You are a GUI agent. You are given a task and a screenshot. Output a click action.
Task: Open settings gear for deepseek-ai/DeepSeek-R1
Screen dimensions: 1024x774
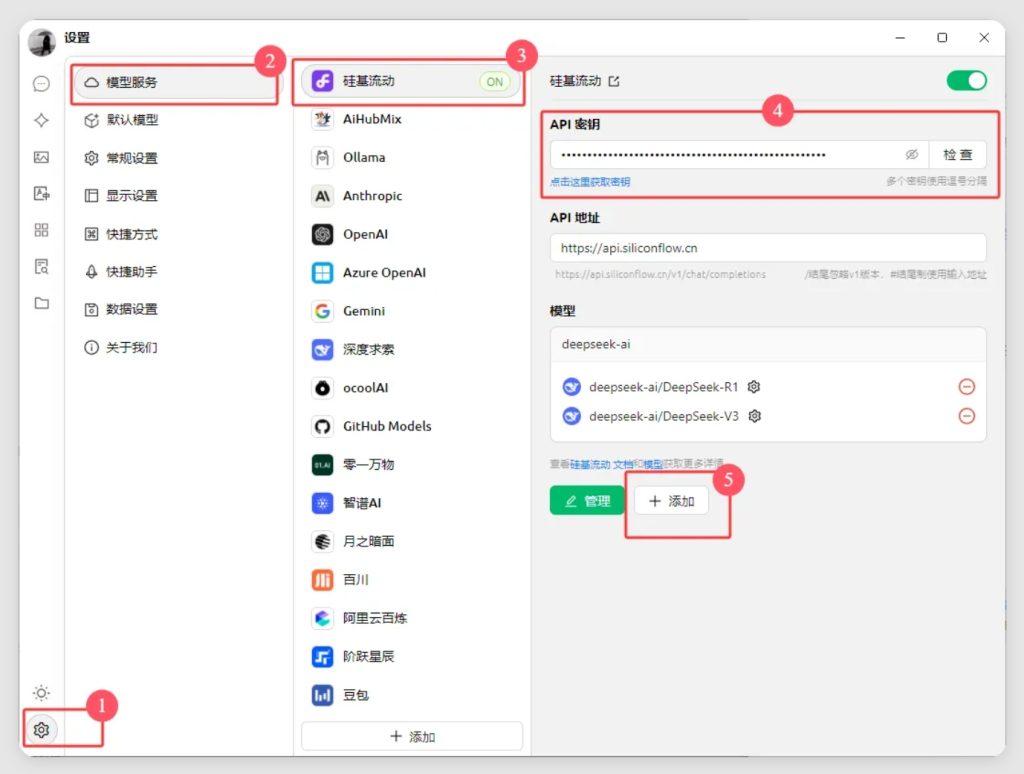(x=754, y=387)
